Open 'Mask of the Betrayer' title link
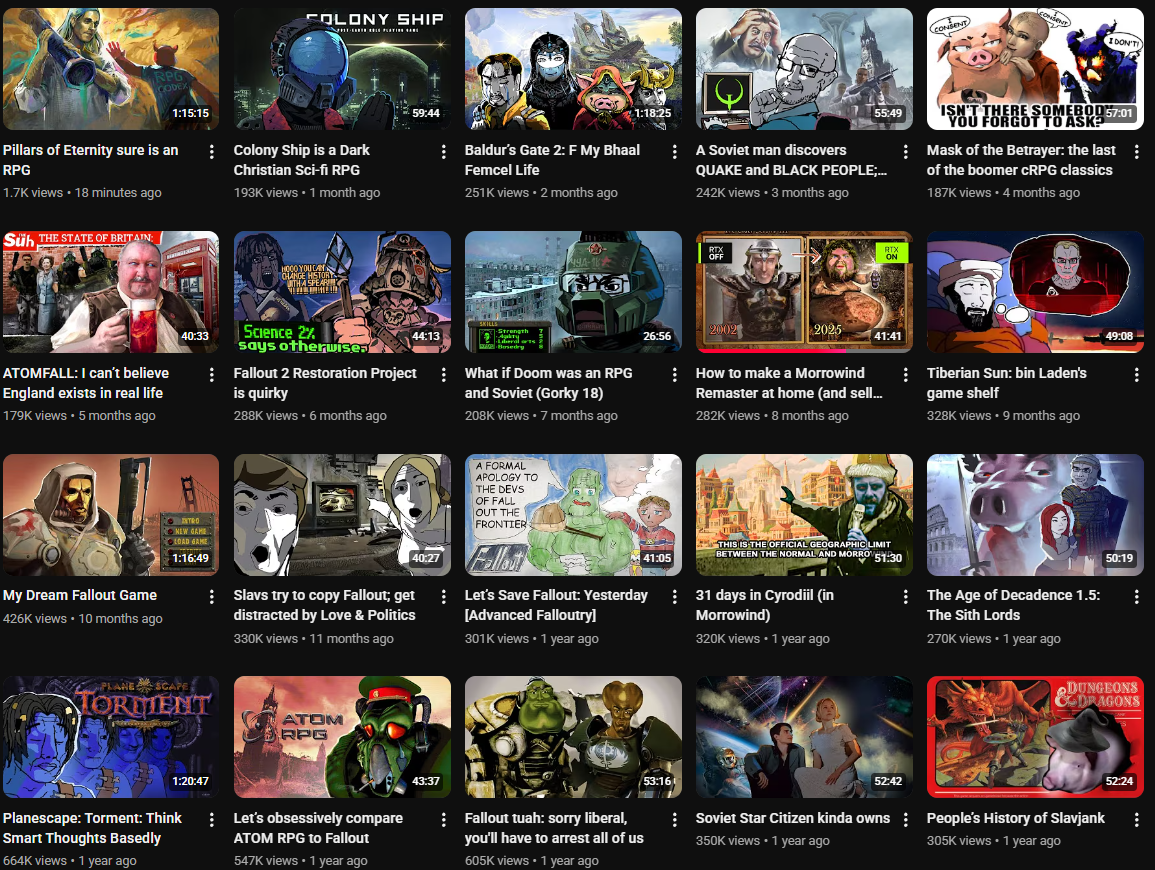Viewport: 1155px width, 870px height. coord(1021,160)
